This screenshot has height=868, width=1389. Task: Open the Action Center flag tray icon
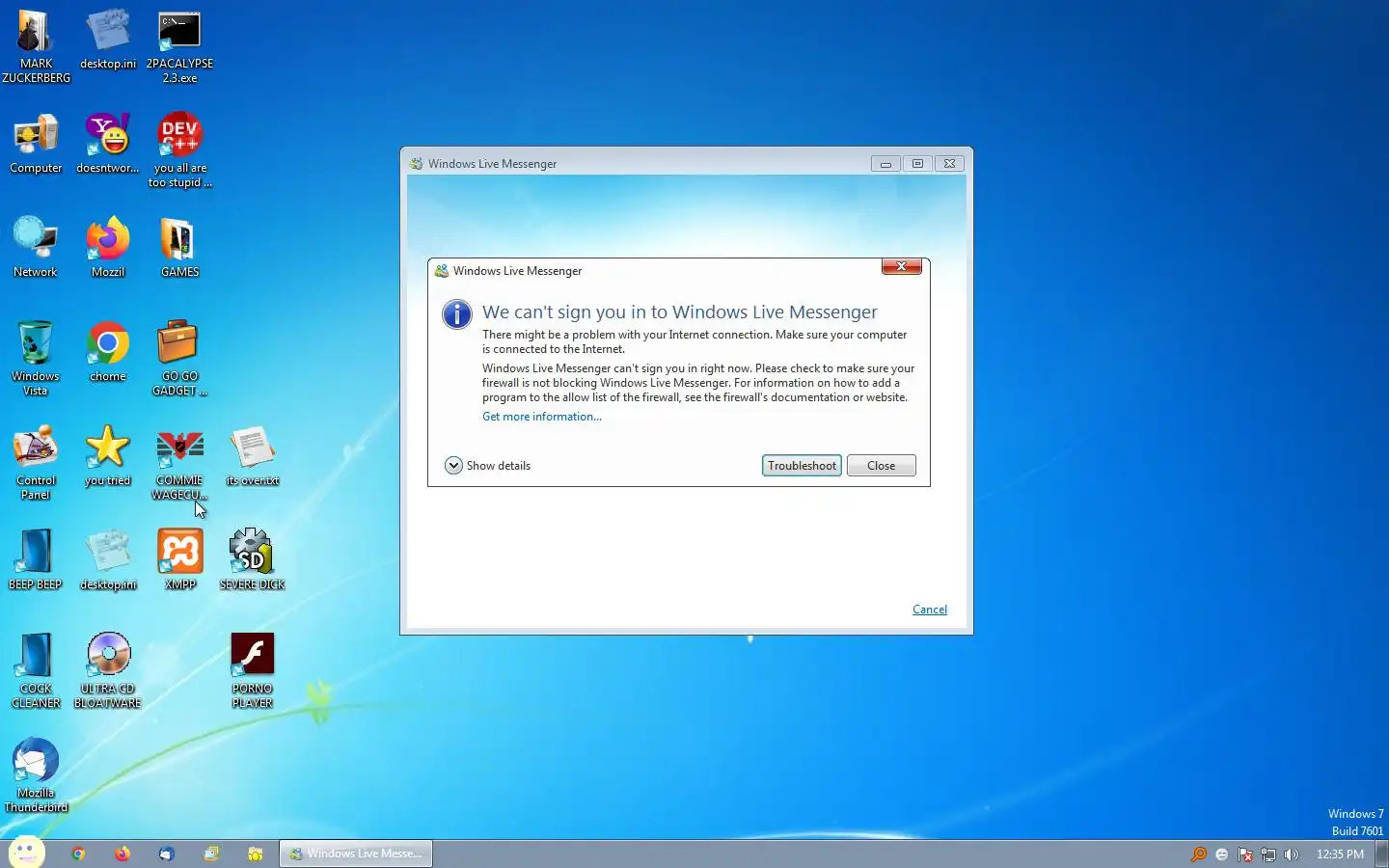pos(1245,854)
